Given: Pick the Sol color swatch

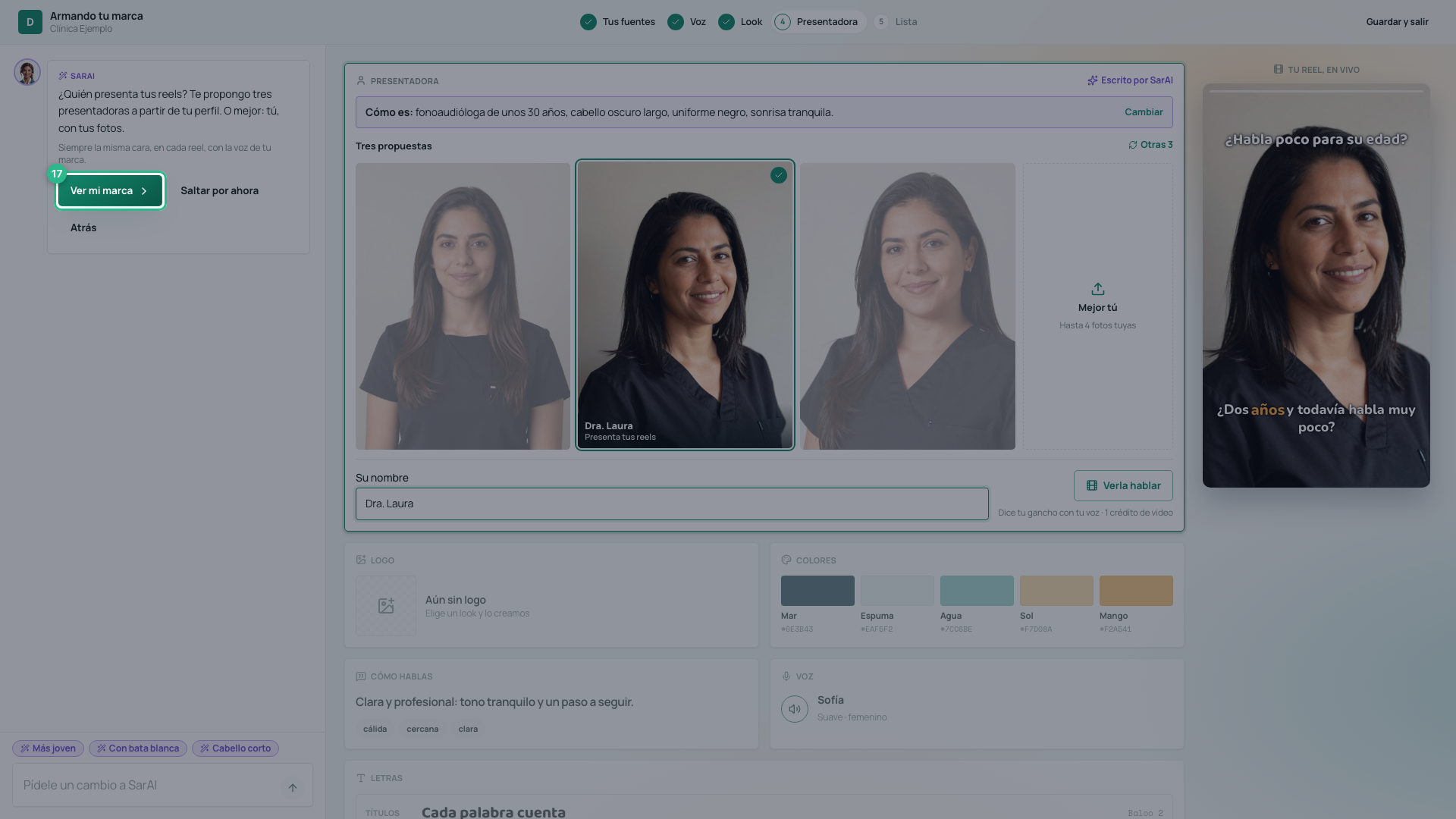Looking at the screenshot, I should [1056, 591].
